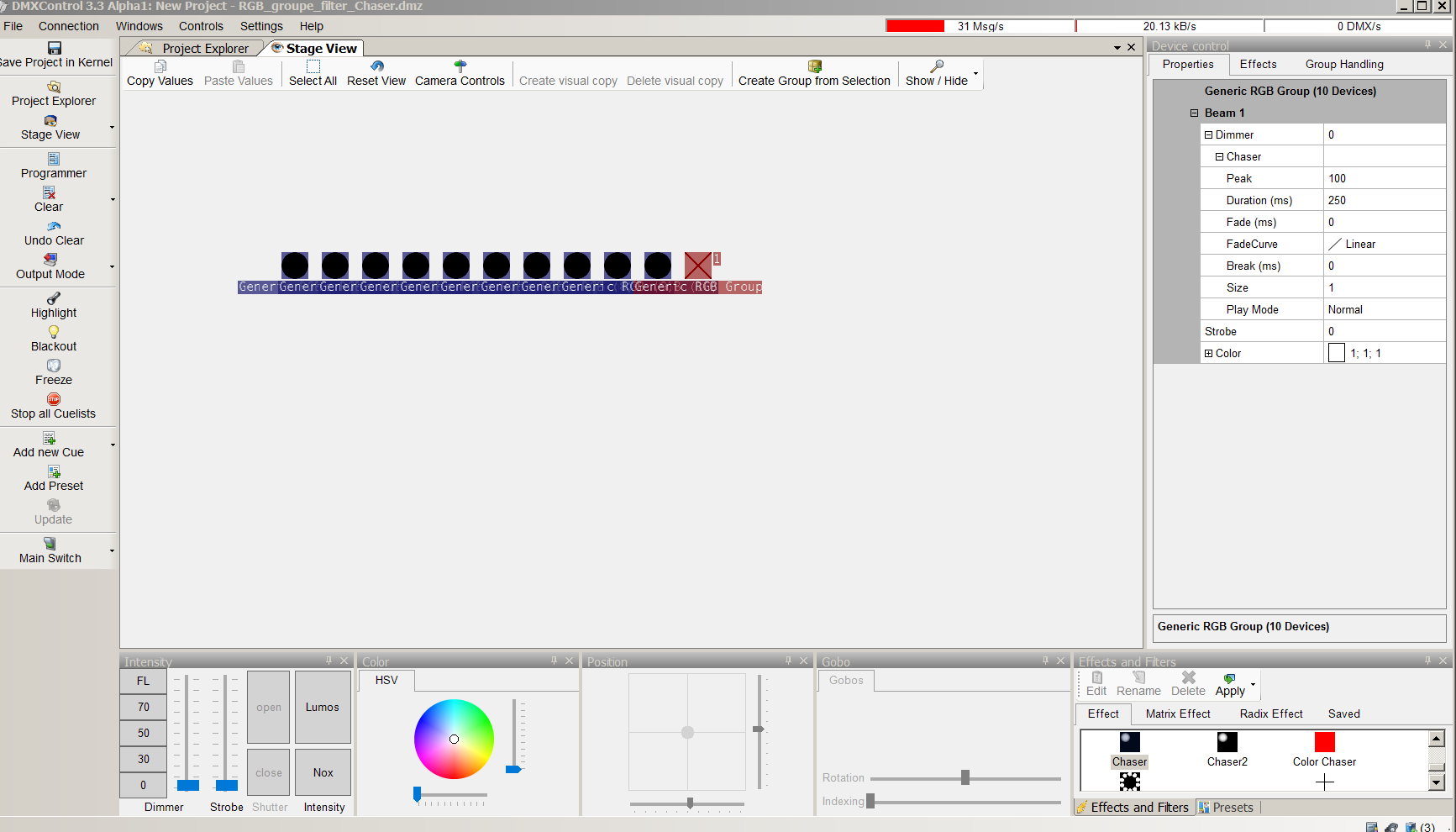Click the Select All button
Image resolution: width=1456 pixels, height=832 pixels.
coord(313,73)
